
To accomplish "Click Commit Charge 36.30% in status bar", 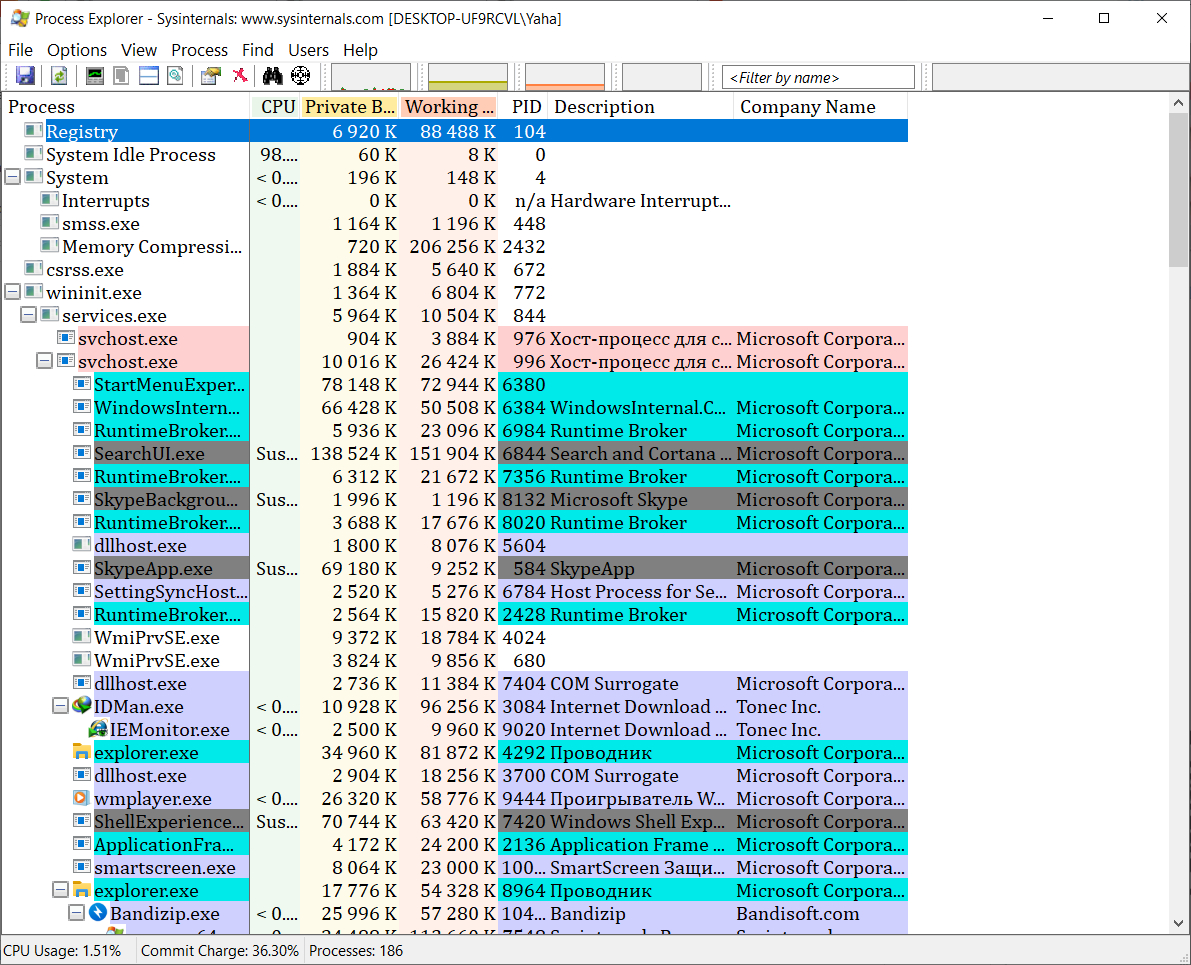I will tap(220, 951).
